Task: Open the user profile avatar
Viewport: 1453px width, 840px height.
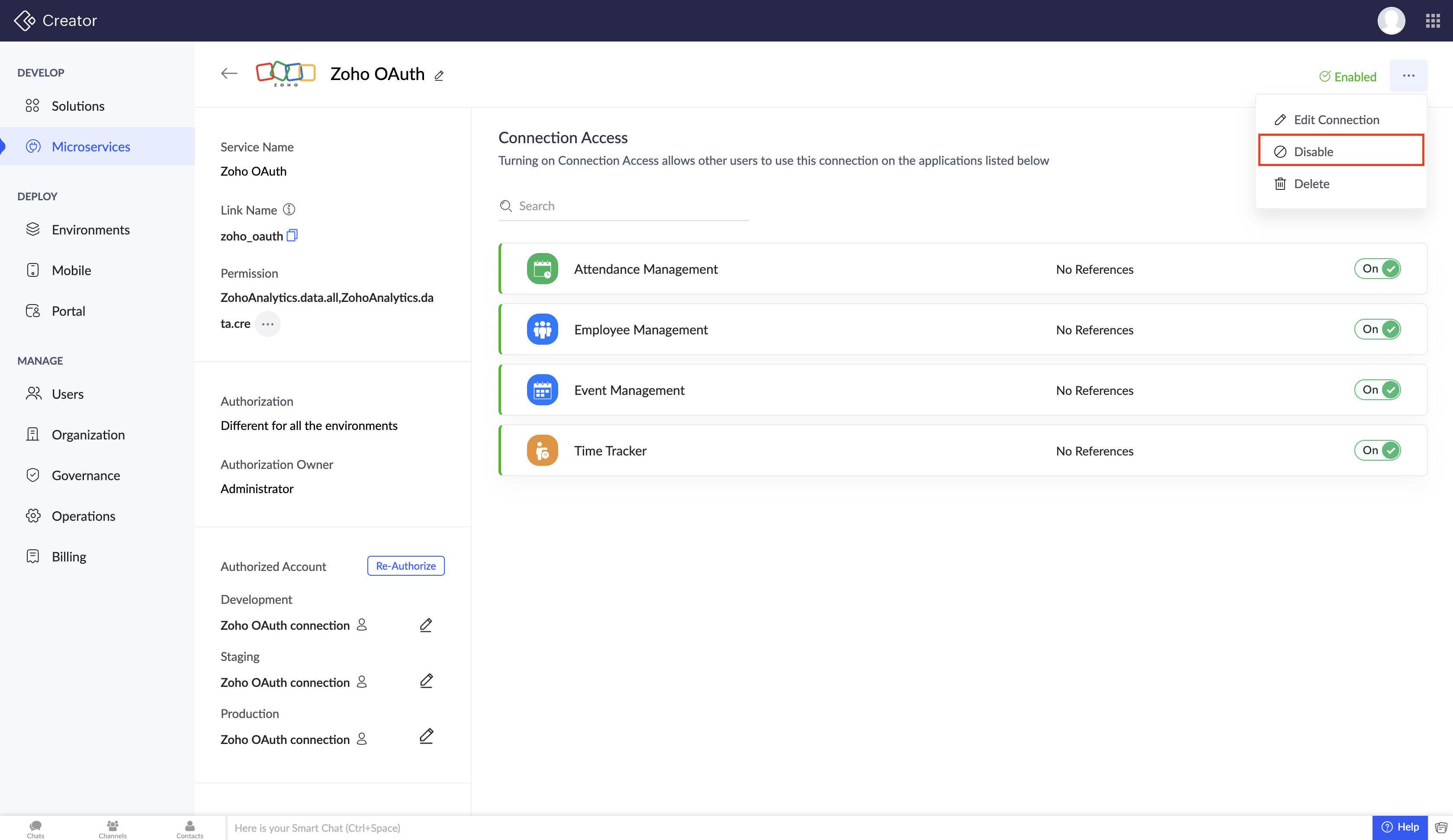Action: tap(1390, 21)
